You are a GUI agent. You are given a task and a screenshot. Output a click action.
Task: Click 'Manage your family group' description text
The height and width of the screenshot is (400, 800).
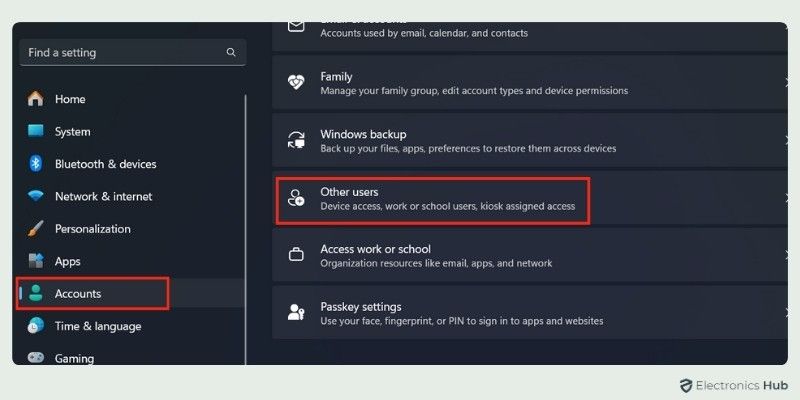[x=474, y=91]
